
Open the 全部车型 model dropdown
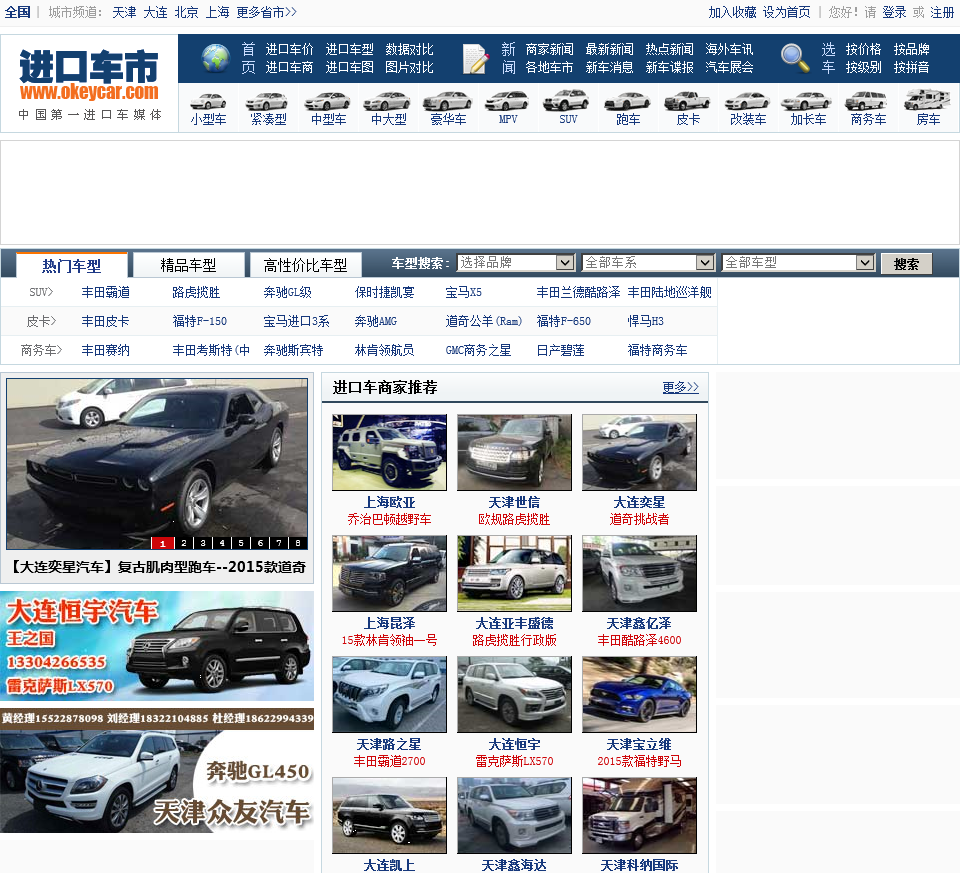coord(798,263)
